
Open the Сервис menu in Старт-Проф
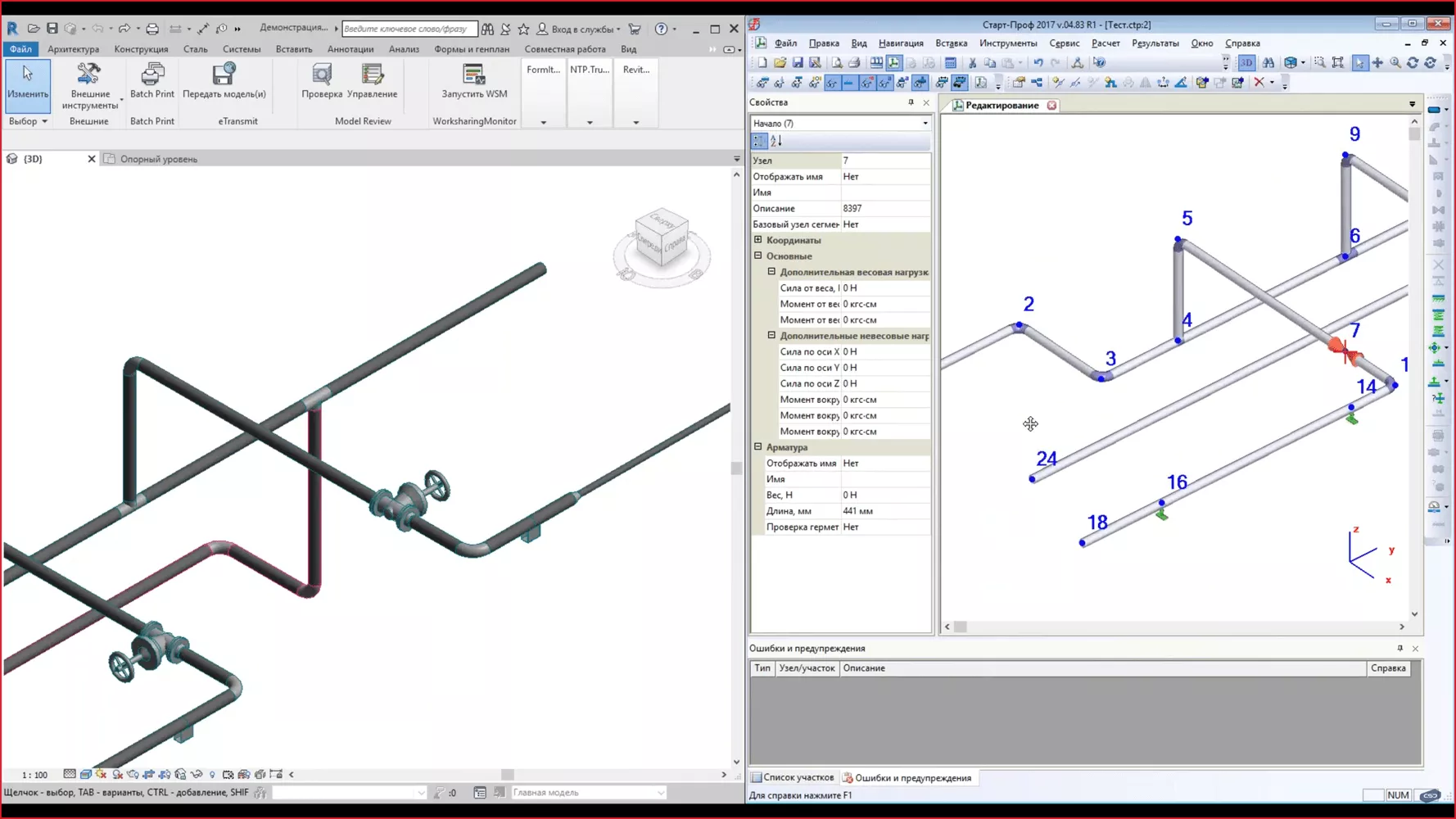click(x=1065, y=43)
